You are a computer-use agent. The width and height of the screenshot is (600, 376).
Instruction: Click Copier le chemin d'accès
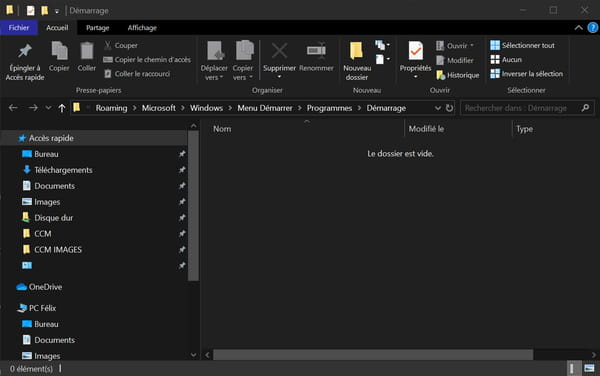[x=147, y=60]
